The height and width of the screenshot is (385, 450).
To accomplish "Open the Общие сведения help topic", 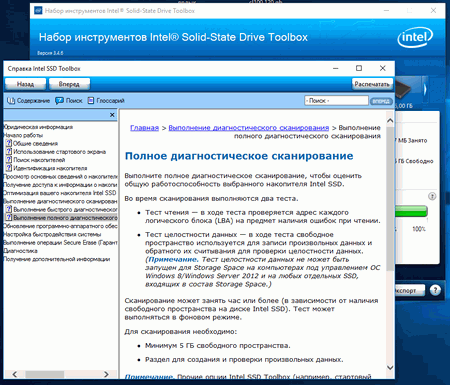I will (35, 144).
